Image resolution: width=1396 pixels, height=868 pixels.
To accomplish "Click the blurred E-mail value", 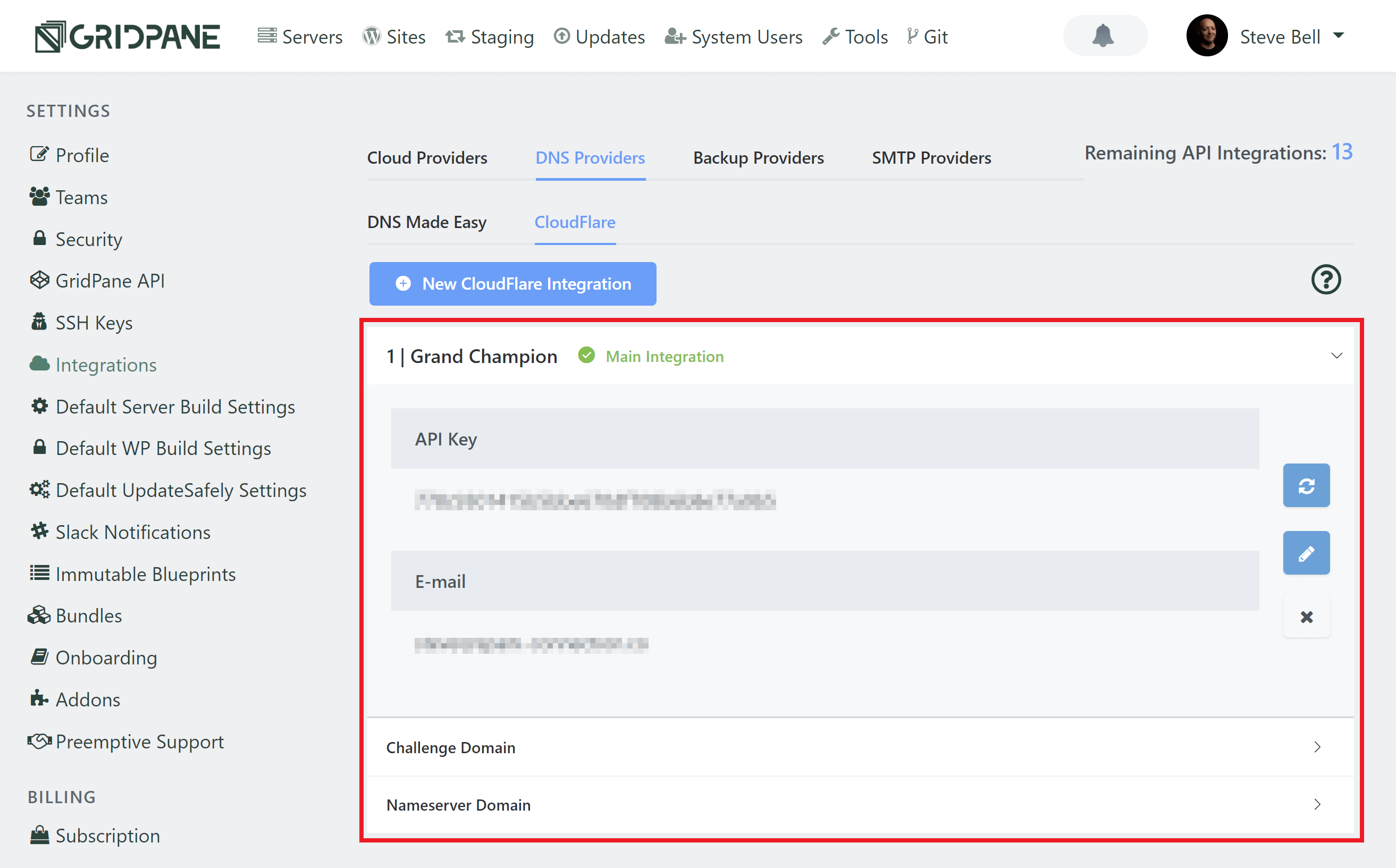I will tap(531, 644).
